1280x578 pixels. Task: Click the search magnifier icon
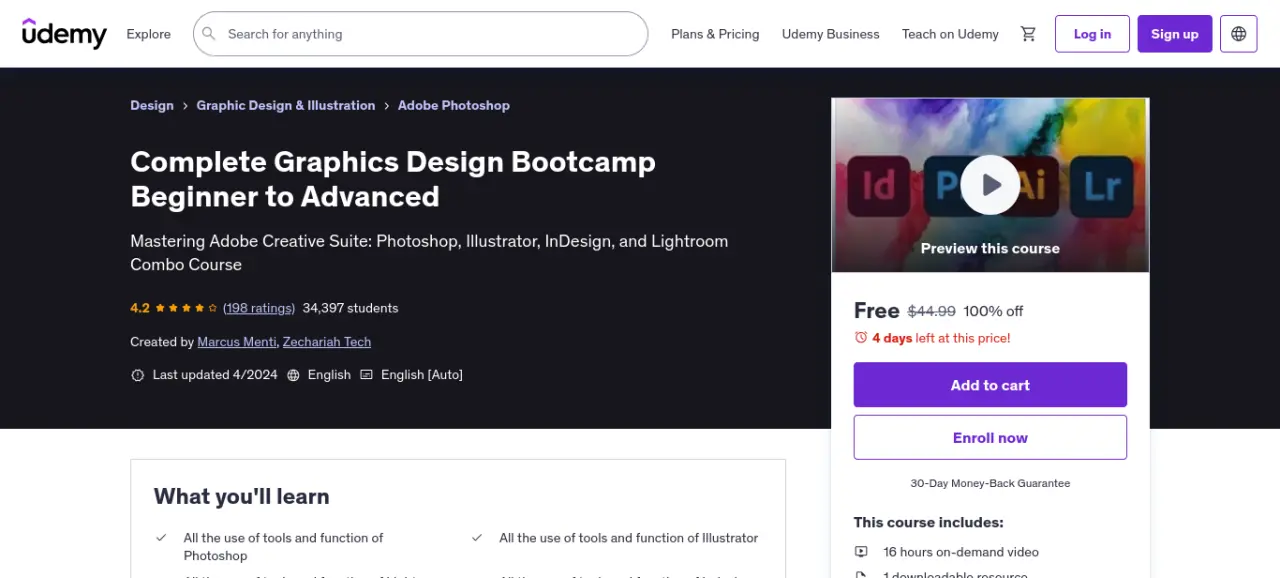(209, 34)
